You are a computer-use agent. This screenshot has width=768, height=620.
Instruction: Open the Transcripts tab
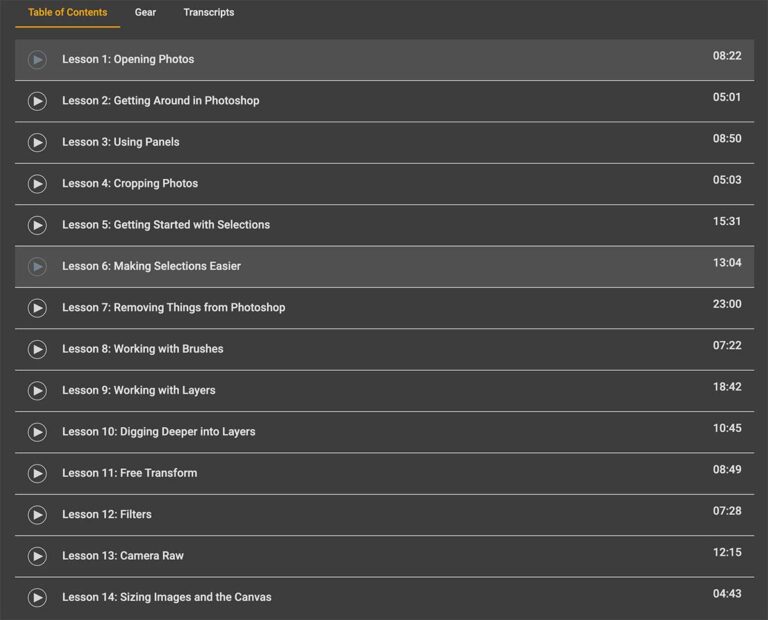coord(208,13)
